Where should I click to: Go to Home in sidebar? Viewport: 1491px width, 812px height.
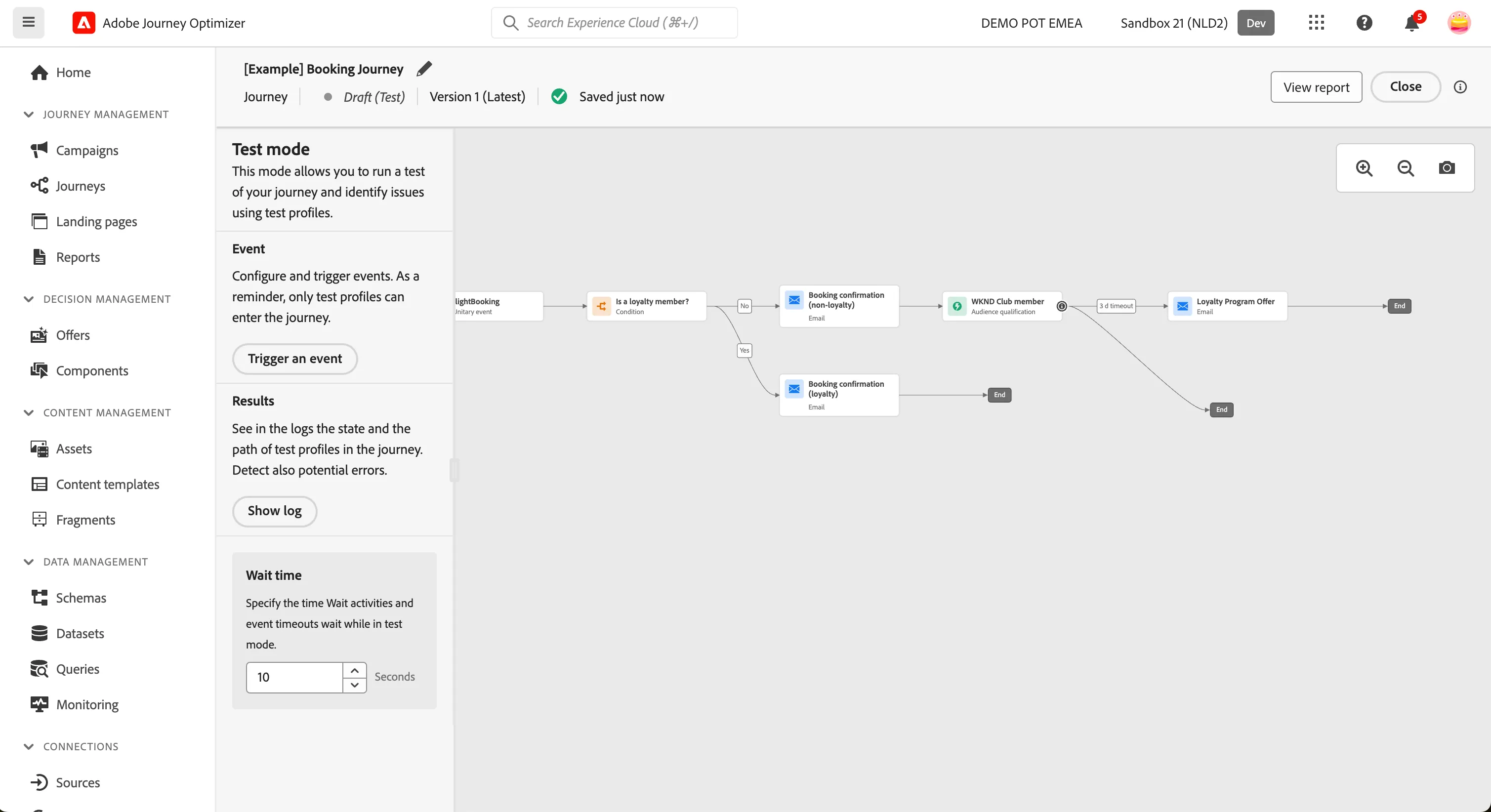(61, 72)
